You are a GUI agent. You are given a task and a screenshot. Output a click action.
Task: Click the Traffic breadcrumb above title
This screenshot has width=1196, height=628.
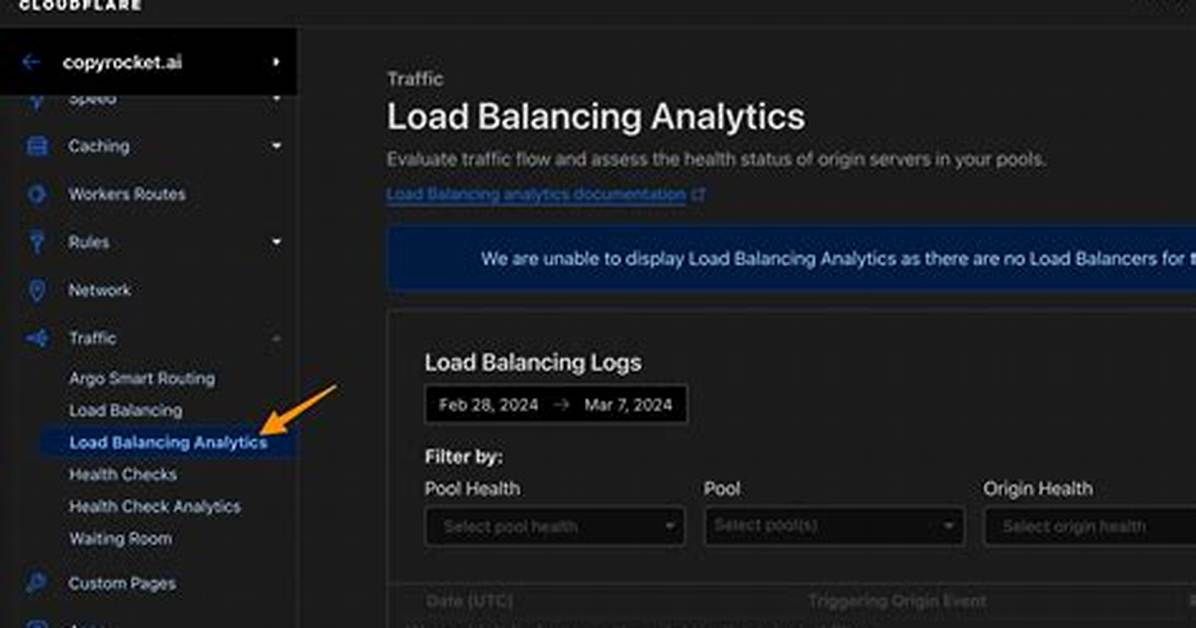(415, 79)
